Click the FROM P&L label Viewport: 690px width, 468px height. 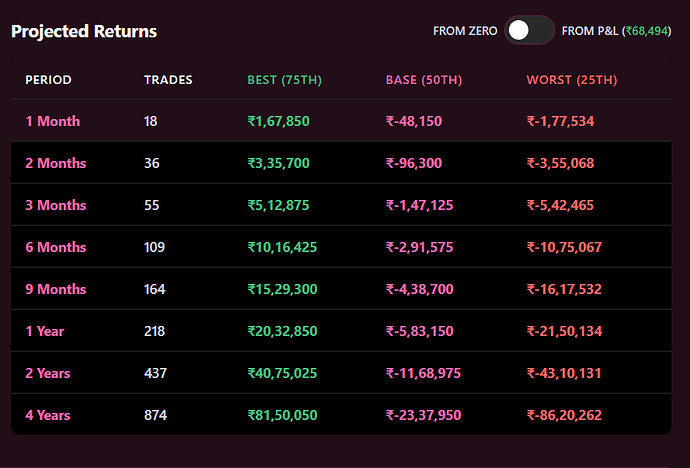pyautogui.click(x=590, y=31)
